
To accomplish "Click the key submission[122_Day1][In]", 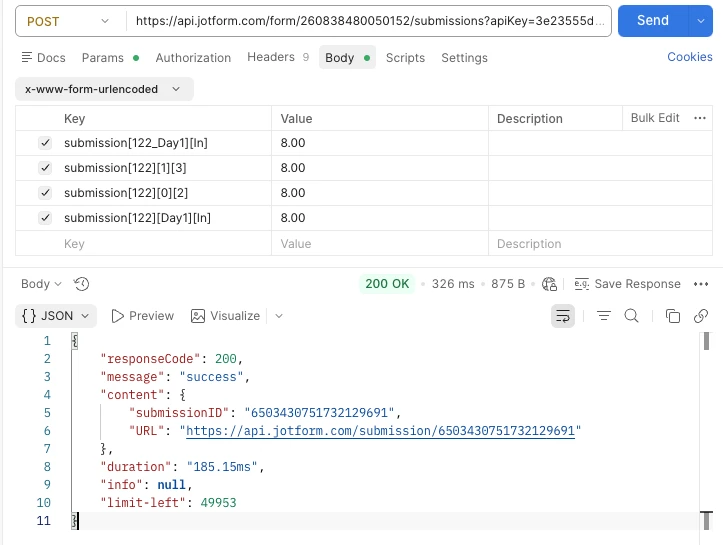I will tap(136, 143).
